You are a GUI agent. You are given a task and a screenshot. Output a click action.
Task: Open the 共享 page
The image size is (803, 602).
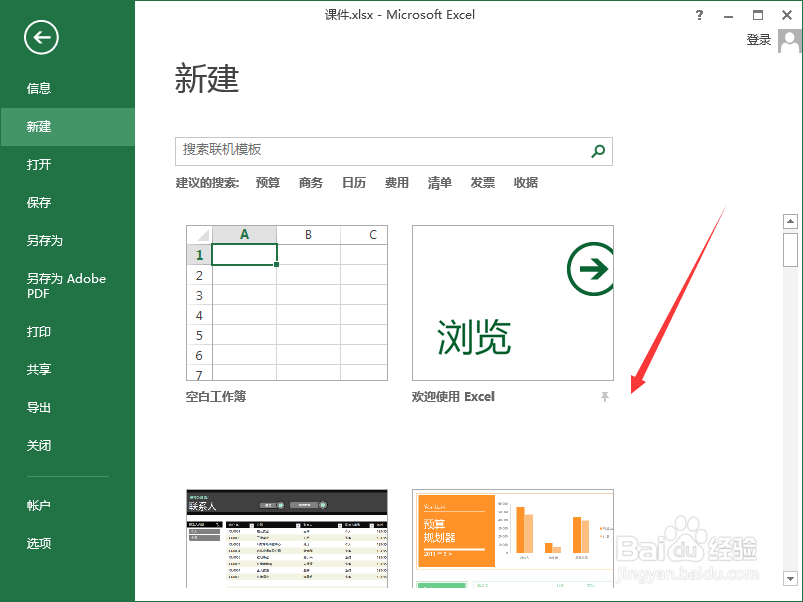tap(39, 370)
